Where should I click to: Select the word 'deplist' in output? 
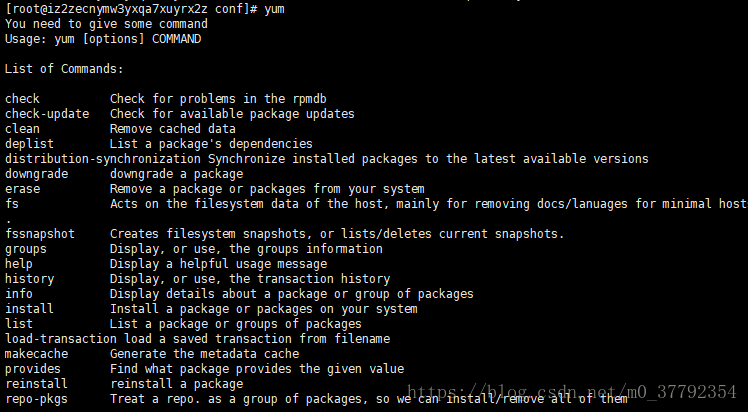pos(29,144)
